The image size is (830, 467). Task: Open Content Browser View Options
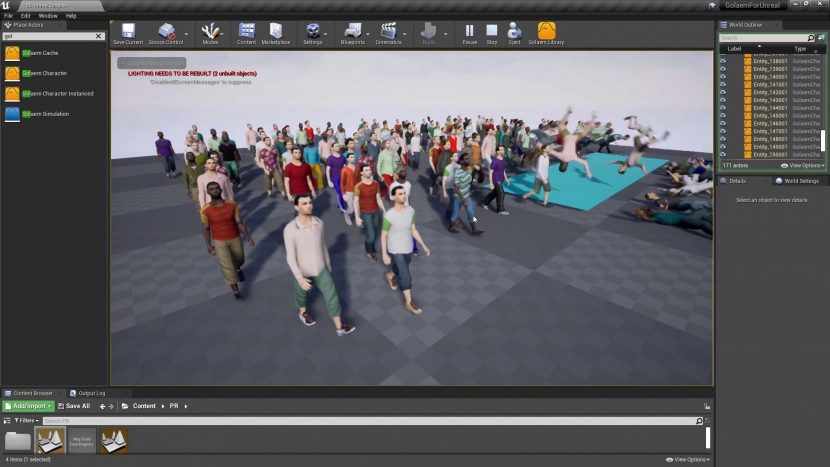point(688,460)
